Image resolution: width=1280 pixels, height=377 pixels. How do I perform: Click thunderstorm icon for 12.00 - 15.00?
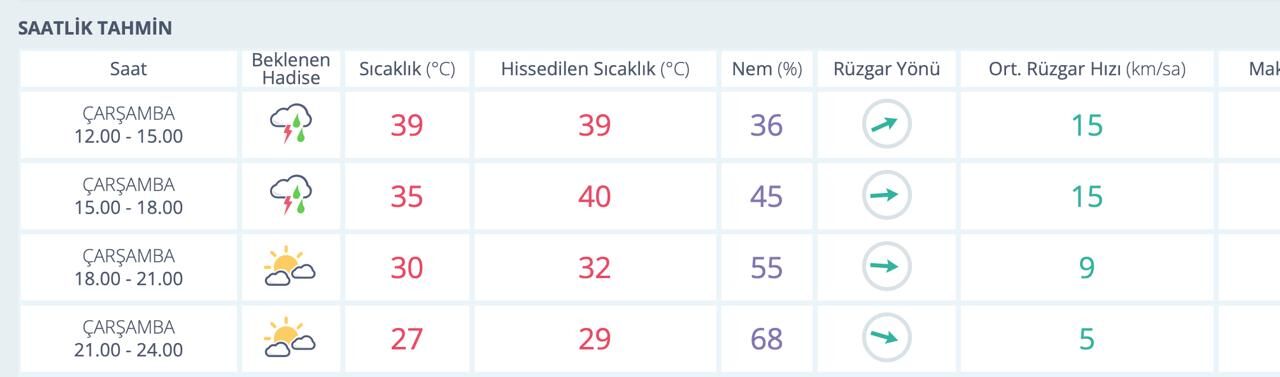tap(291, 125)
